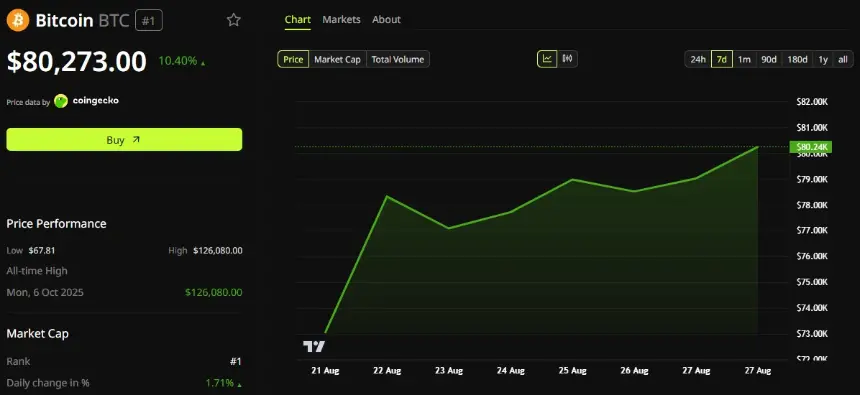
Task: Switch to candlestick chart view icon
Action: click(567, 59)
